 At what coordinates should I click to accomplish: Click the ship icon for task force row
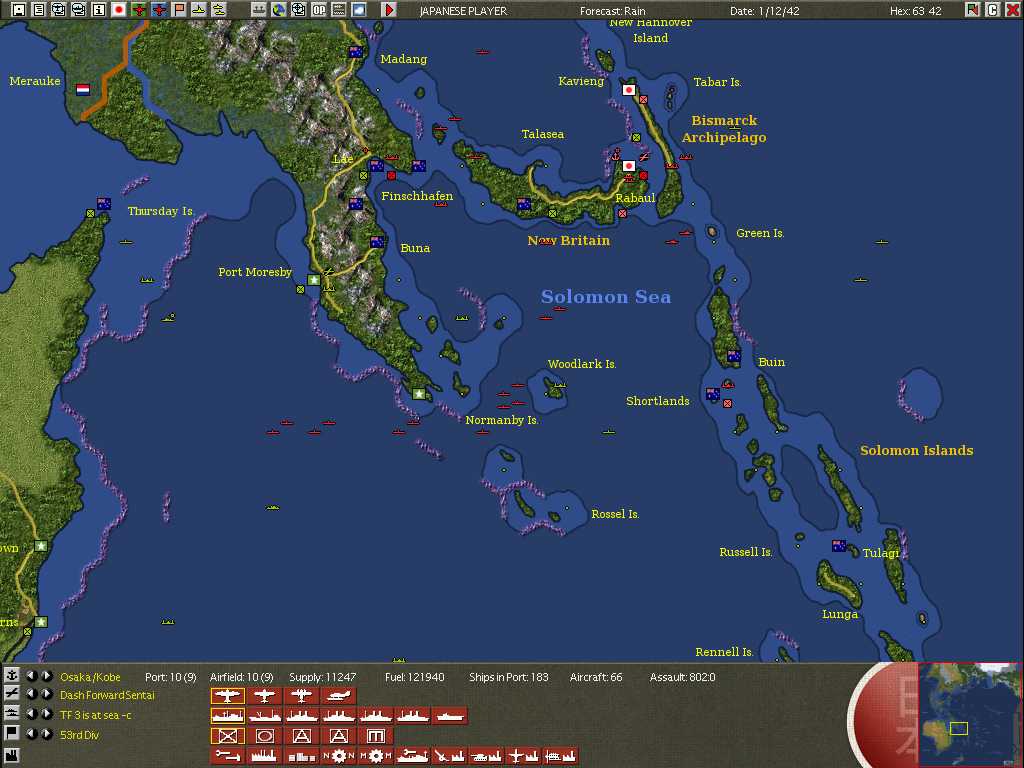tap(11, 714)
